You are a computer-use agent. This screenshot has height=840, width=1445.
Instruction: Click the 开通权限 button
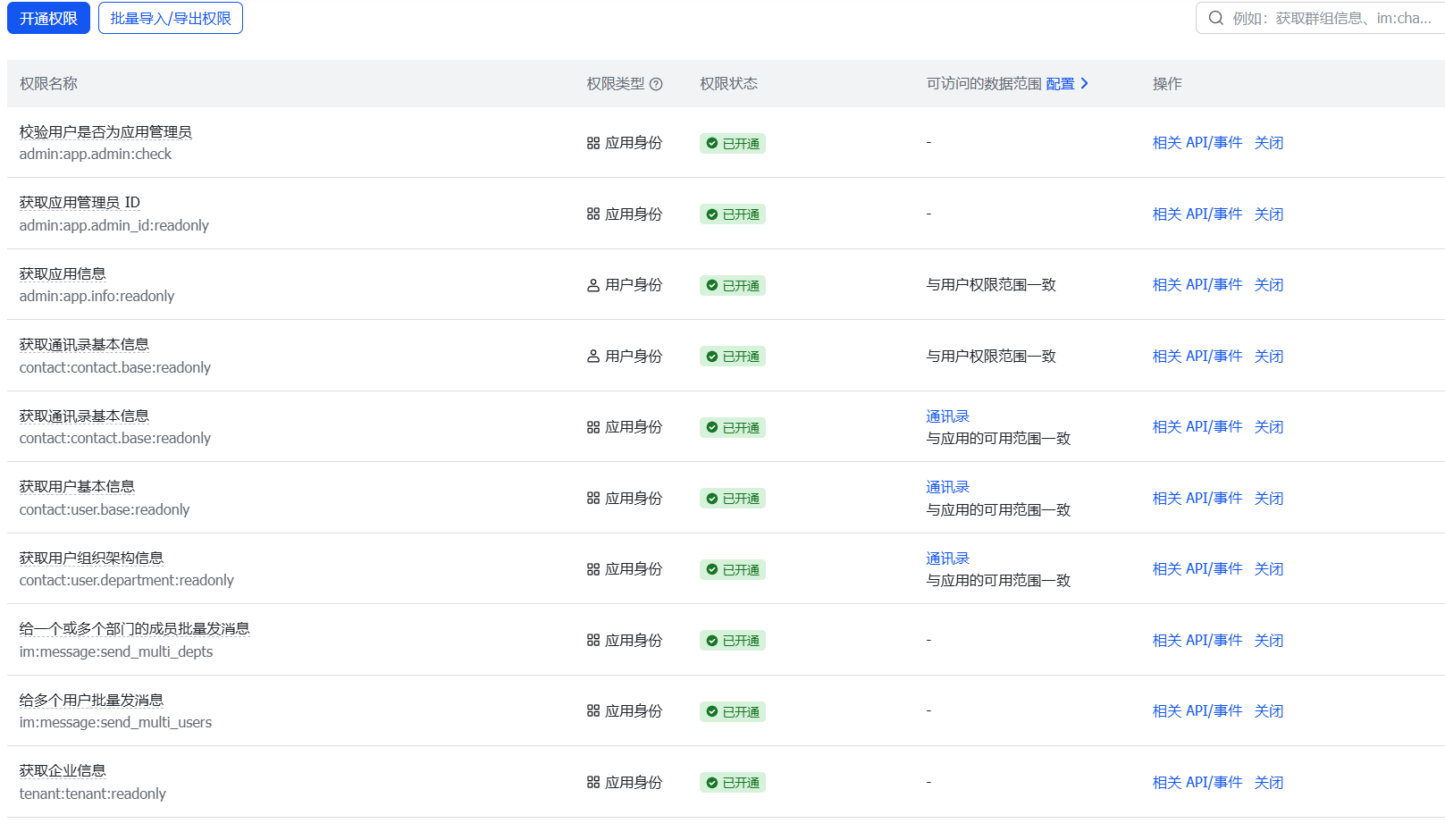point(48,18)
